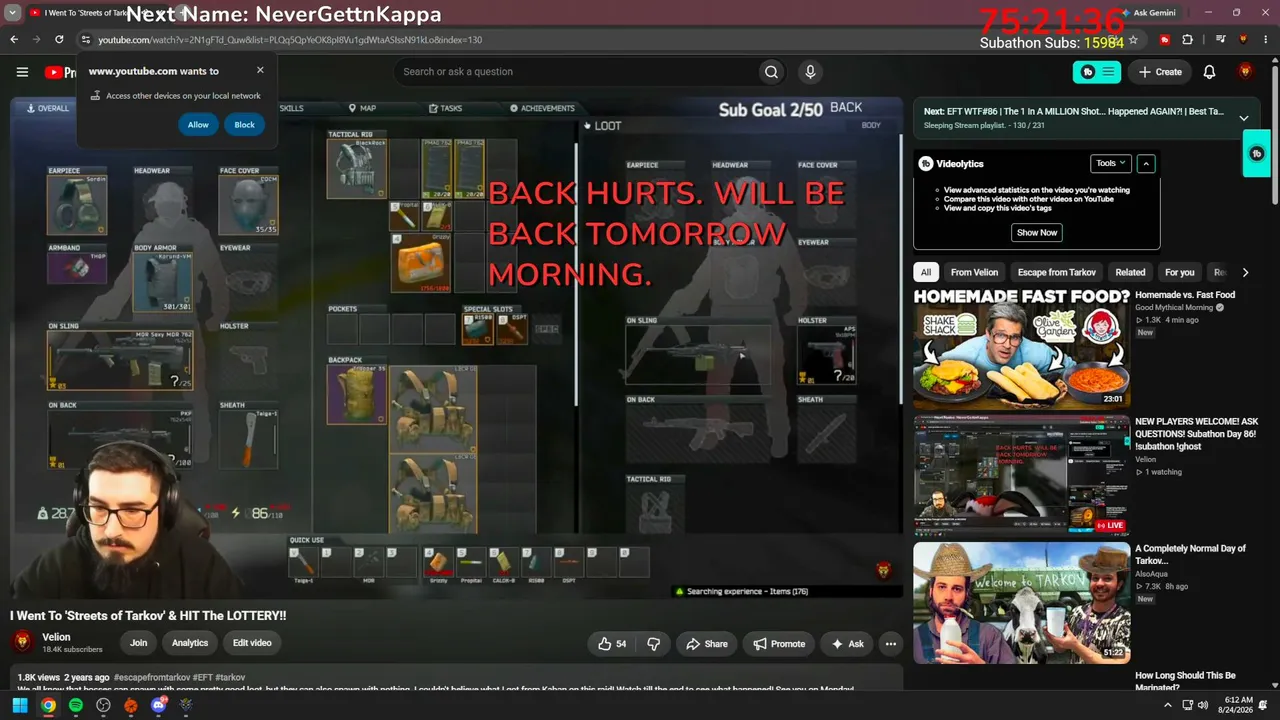Screen dimensions: 1280x720
Task: Dislike the video with the thumbs-down icon
Action: [654, 644]
